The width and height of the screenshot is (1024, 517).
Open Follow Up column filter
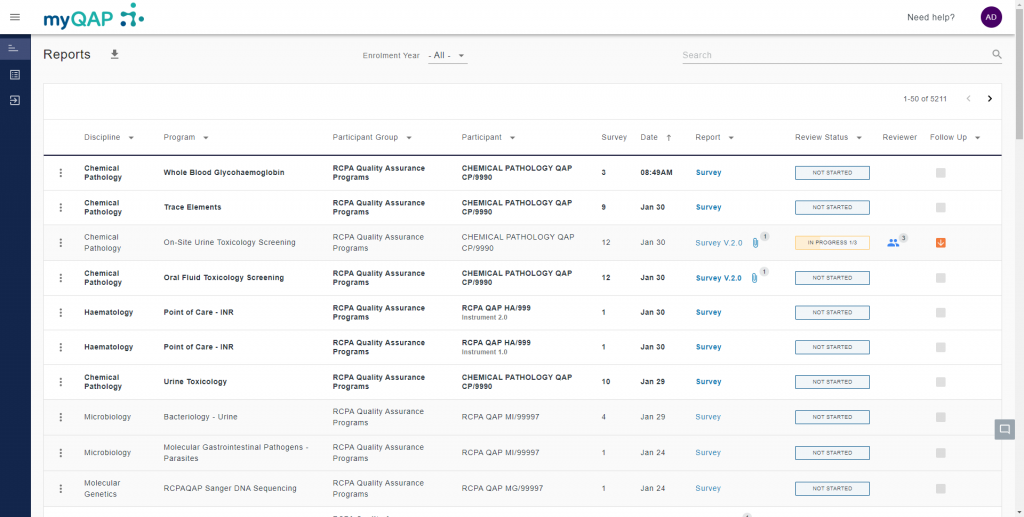[978, 138]
